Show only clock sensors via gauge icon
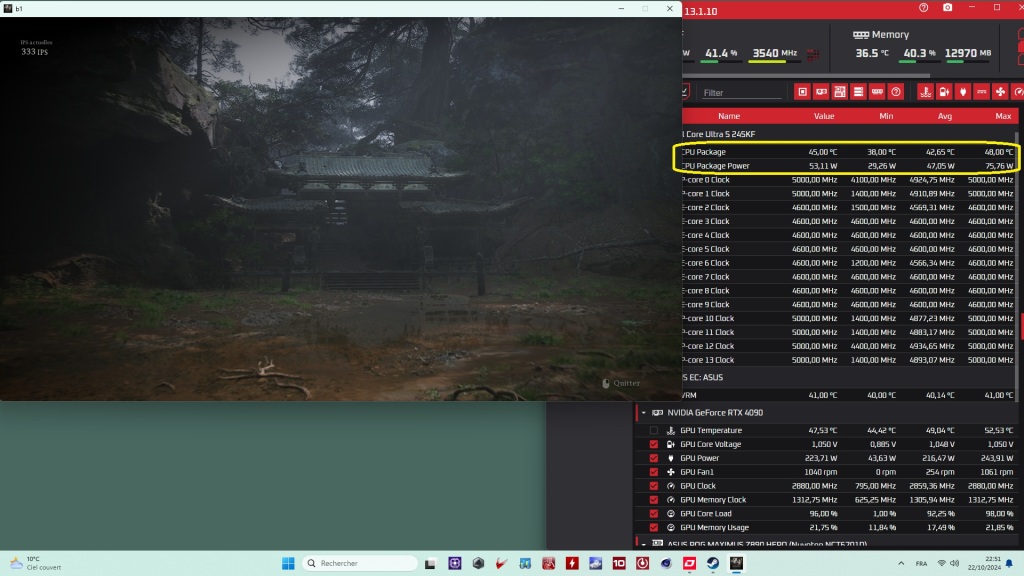1024x576 pixels. point(1018,92)
